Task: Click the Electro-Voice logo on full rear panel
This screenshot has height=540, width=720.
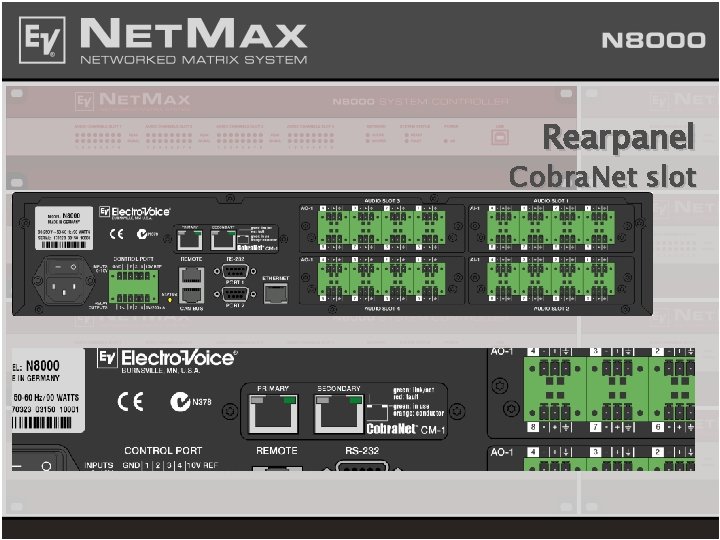Action: 135,212
